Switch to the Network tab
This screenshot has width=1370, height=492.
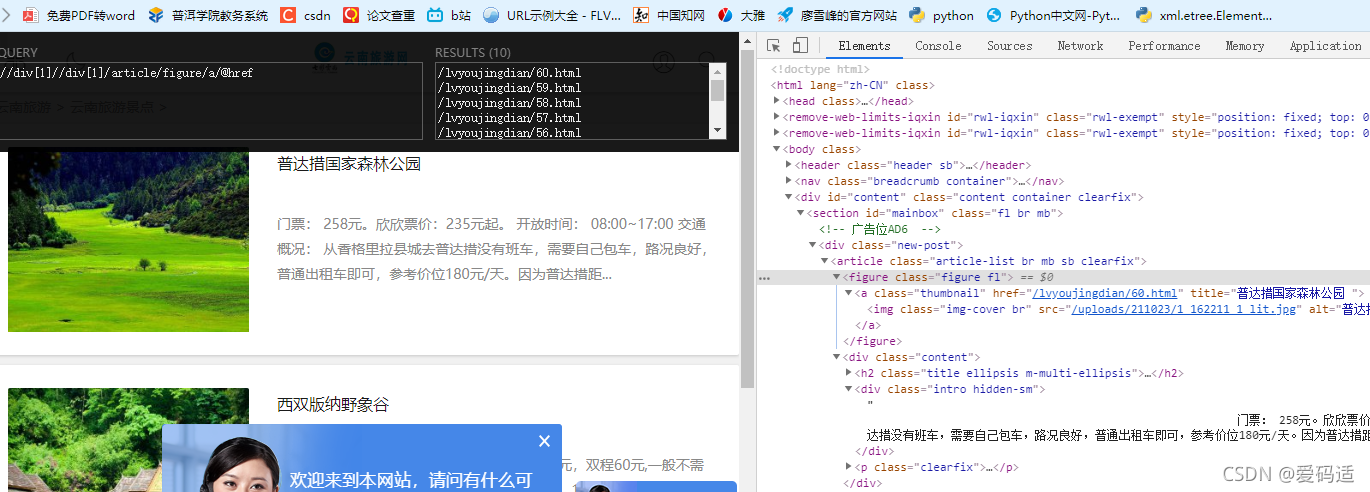[x=1080, y=46]
